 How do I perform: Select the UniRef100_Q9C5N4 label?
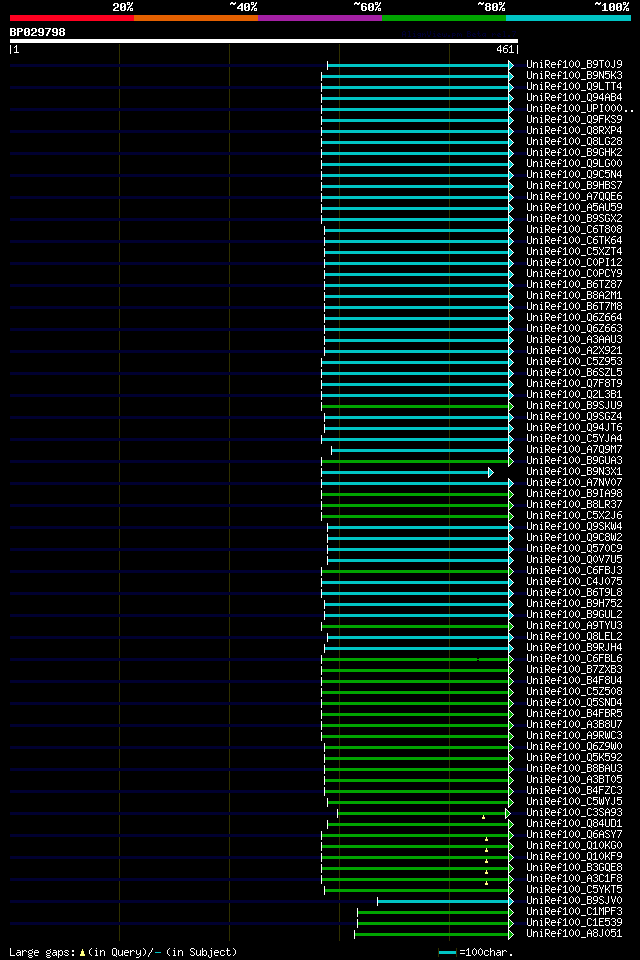pyautogui.click(x=574, y=174)
